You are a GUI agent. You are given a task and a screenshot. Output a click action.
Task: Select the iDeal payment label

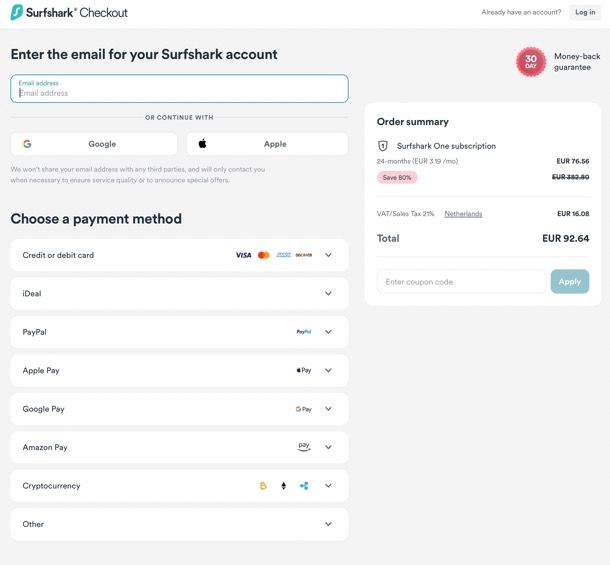coord(32,293)
